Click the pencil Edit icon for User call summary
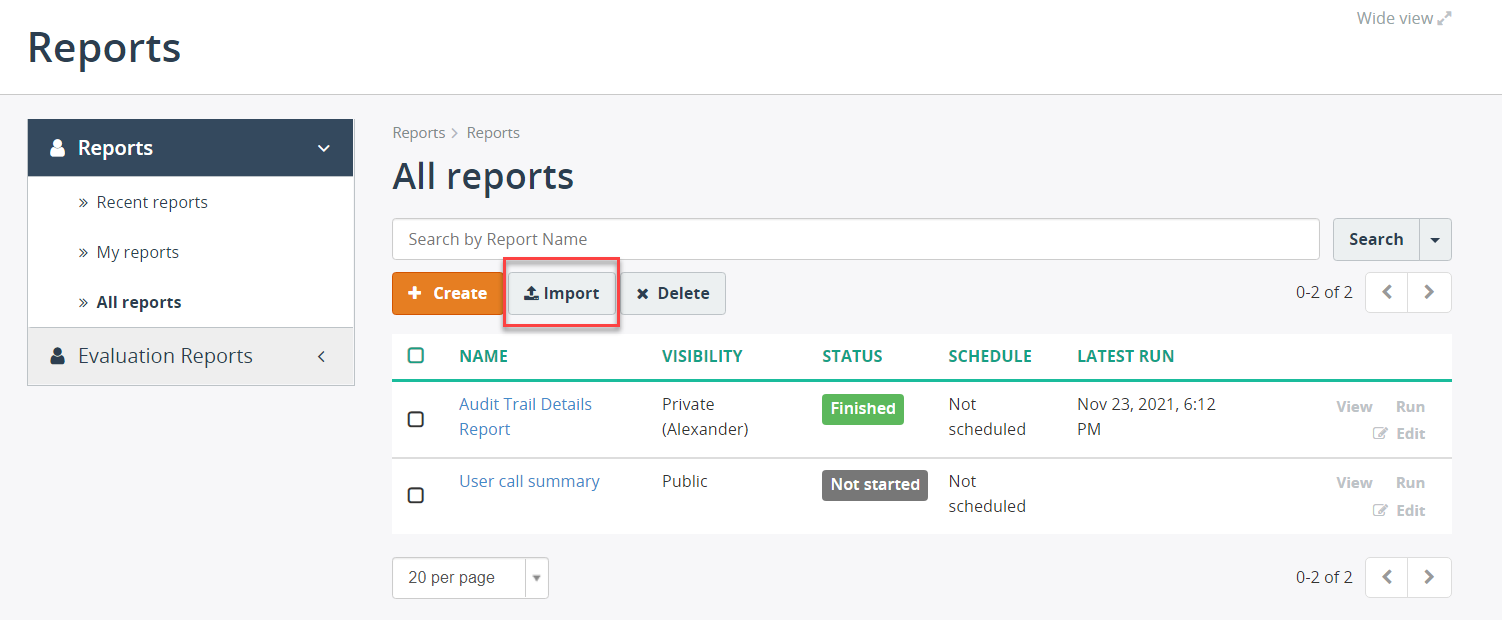 [x=1380, y=511]
